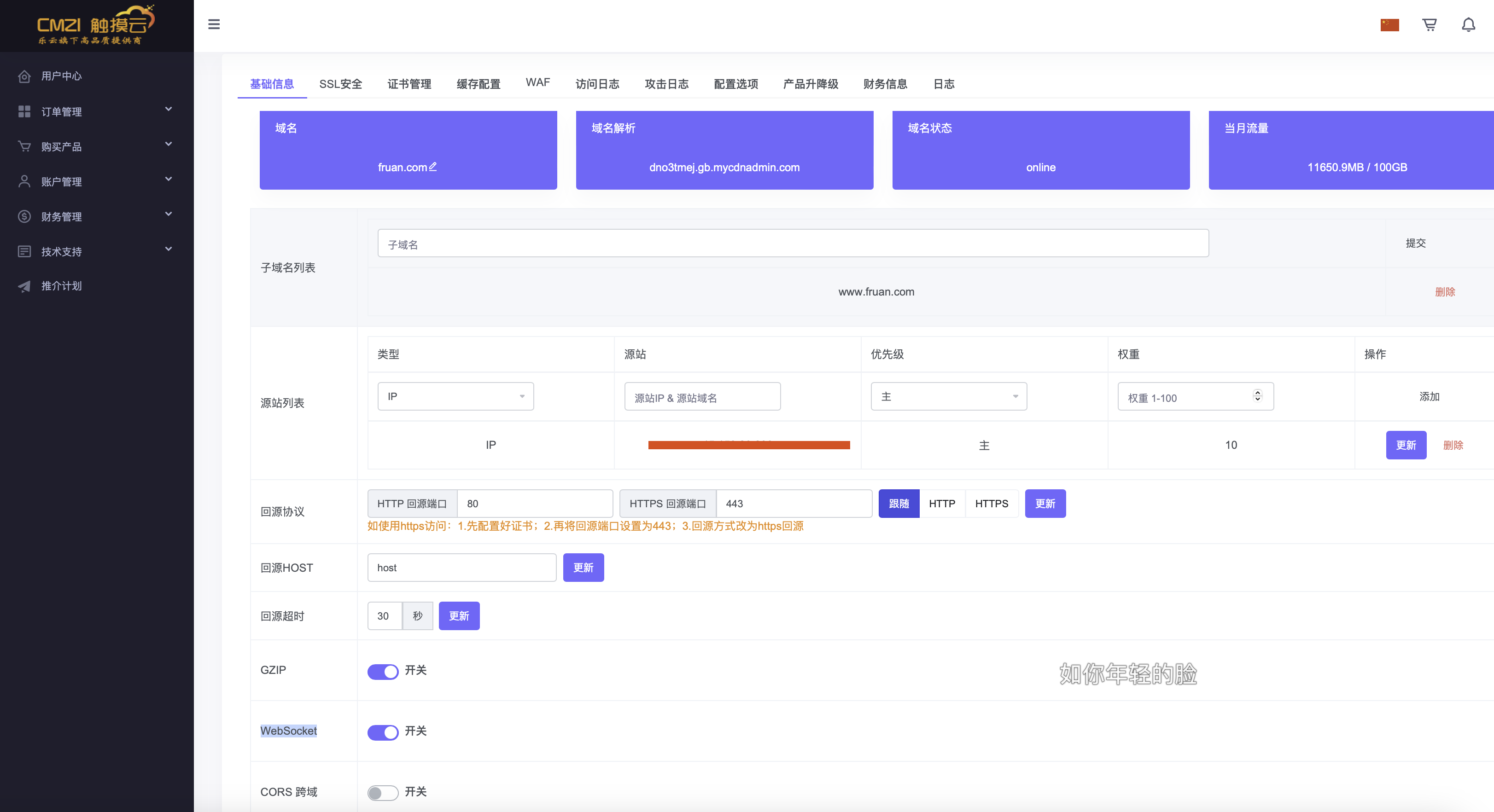
Task: Click the 回源HOST host input field
Action: point(461,568)
